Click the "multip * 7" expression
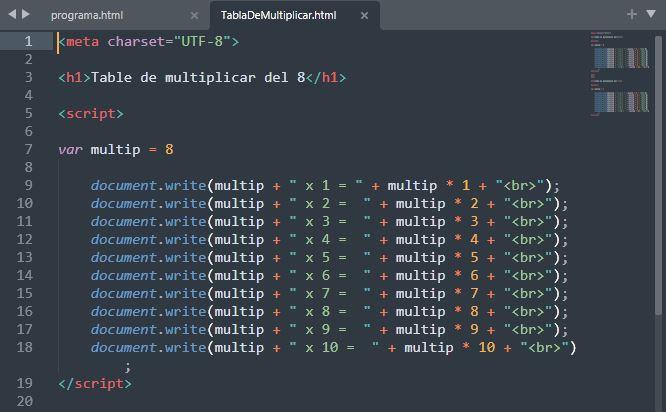The image size is (666, 412). [437, 293]
